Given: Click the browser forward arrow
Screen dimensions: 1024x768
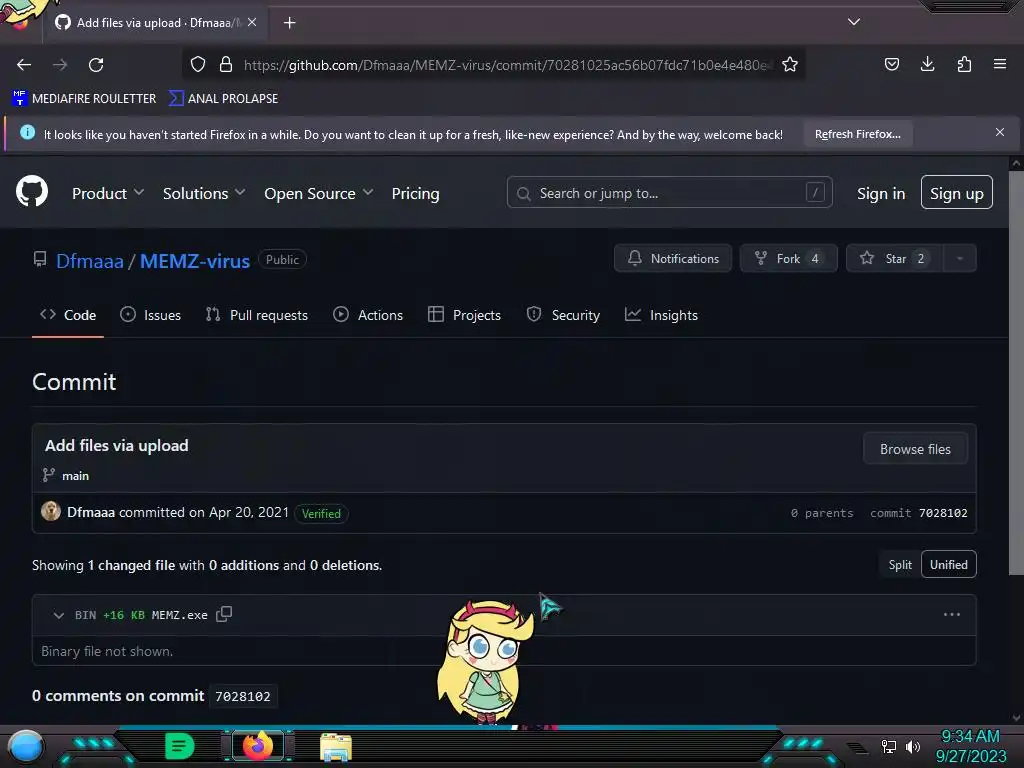Looking at the screenshot, I should pyautogui.click(x=60, y=65).
